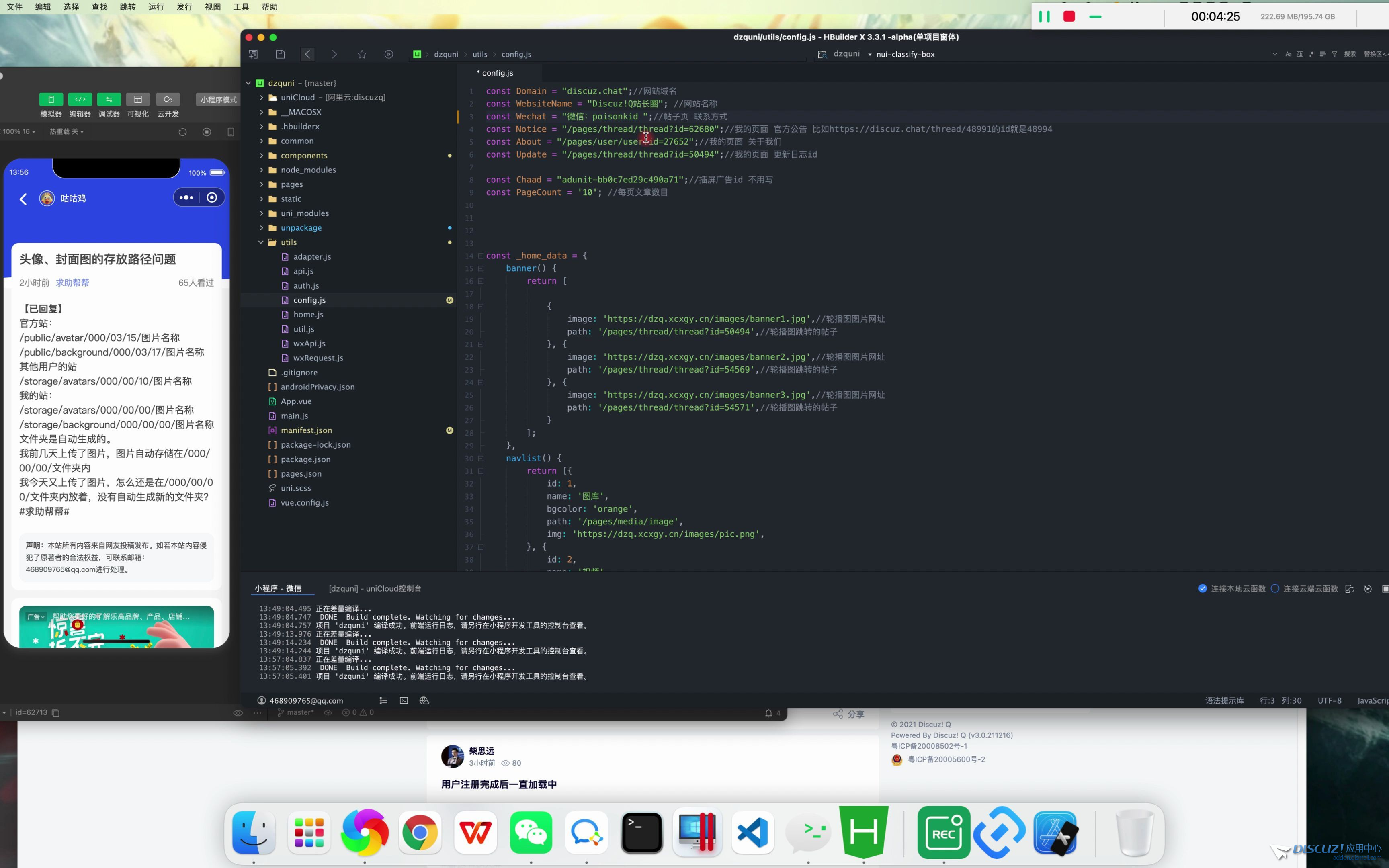This screenshot has height=868, width=1389.
Task: Toggle the eye preview icon in bottom bar
Action: click(x=238, y=713)
